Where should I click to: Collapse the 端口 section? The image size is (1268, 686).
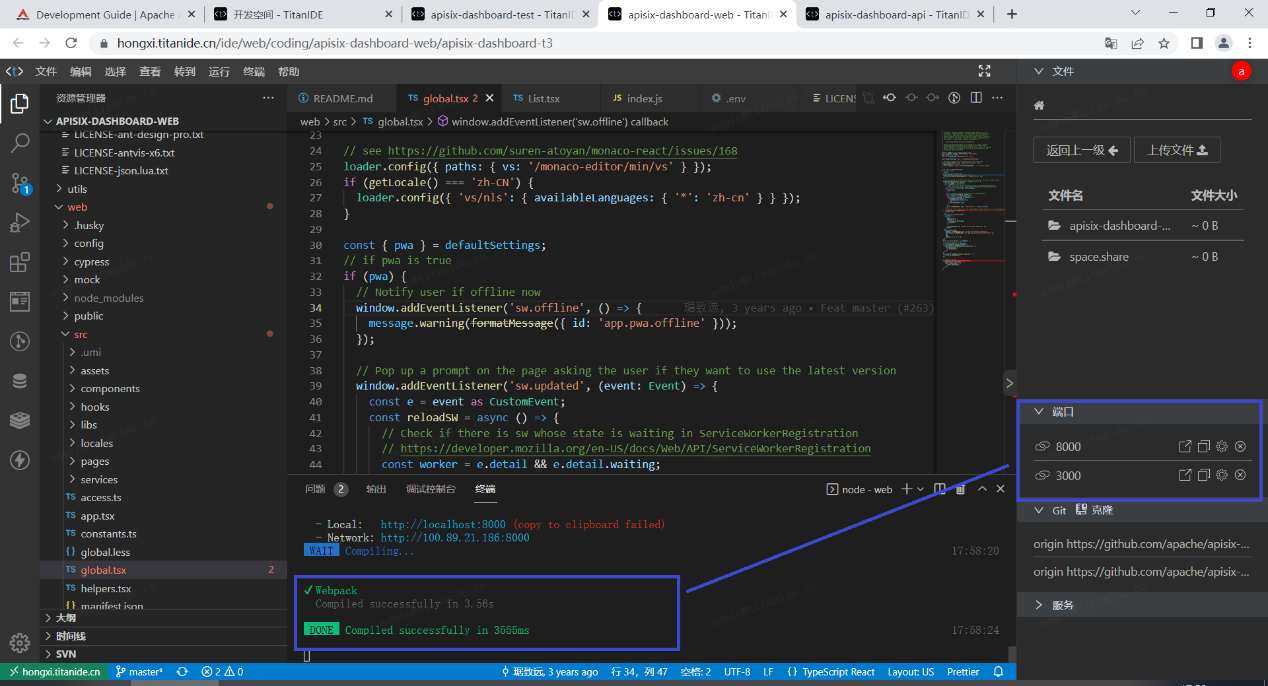[1062, 411]
